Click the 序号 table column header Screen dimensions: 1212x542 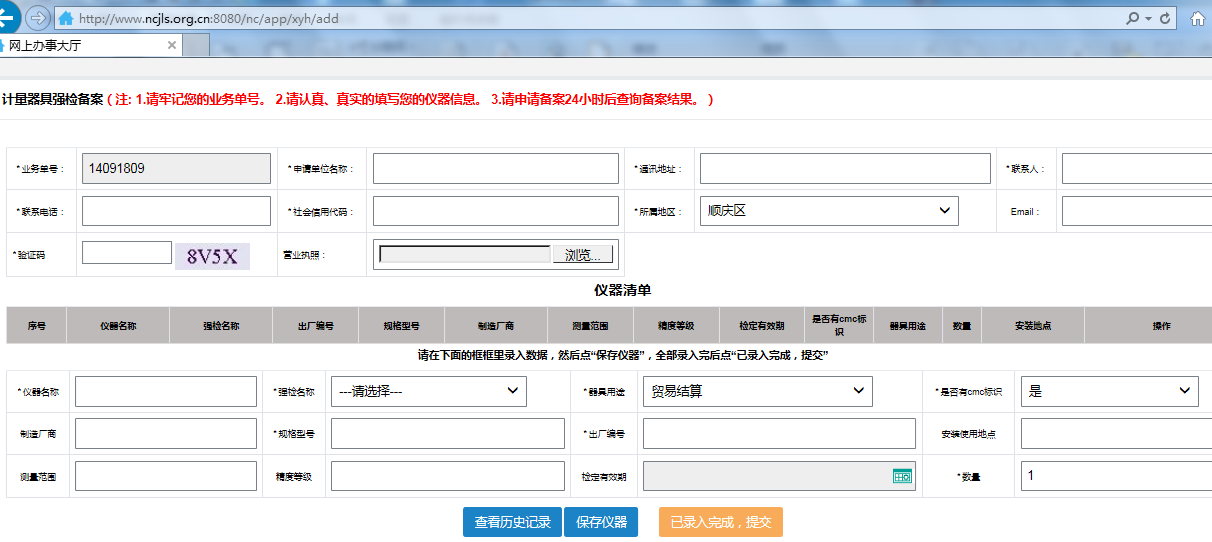tap(37, 326)
